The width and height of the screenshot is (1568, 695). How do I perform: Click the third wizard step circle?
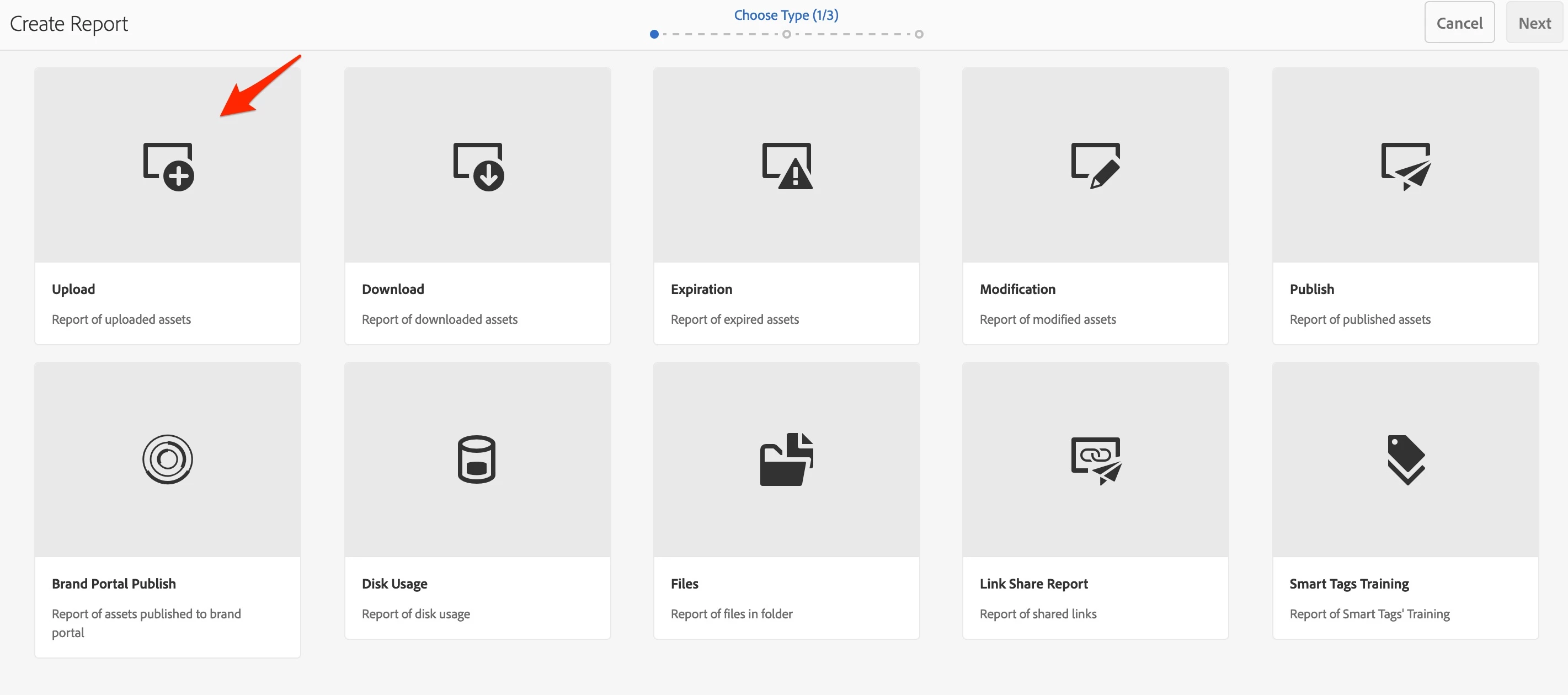coord(919,34)
